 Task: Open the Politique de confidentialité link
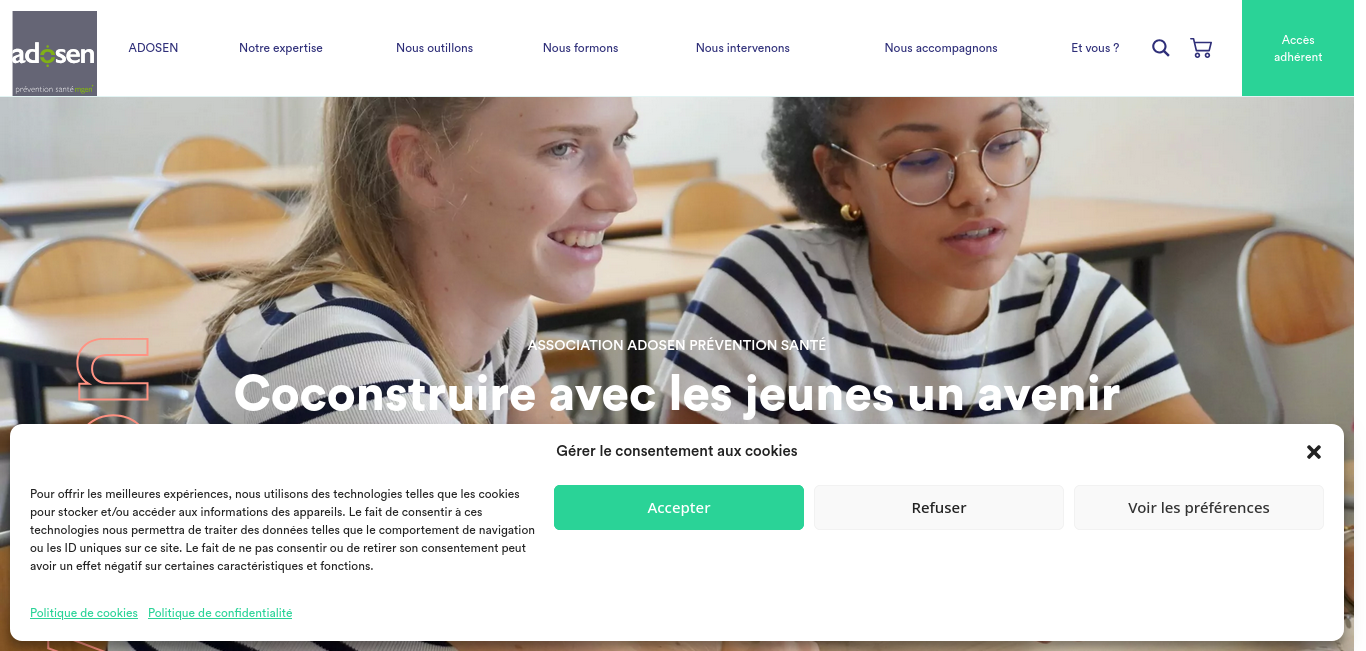[220, 613]
